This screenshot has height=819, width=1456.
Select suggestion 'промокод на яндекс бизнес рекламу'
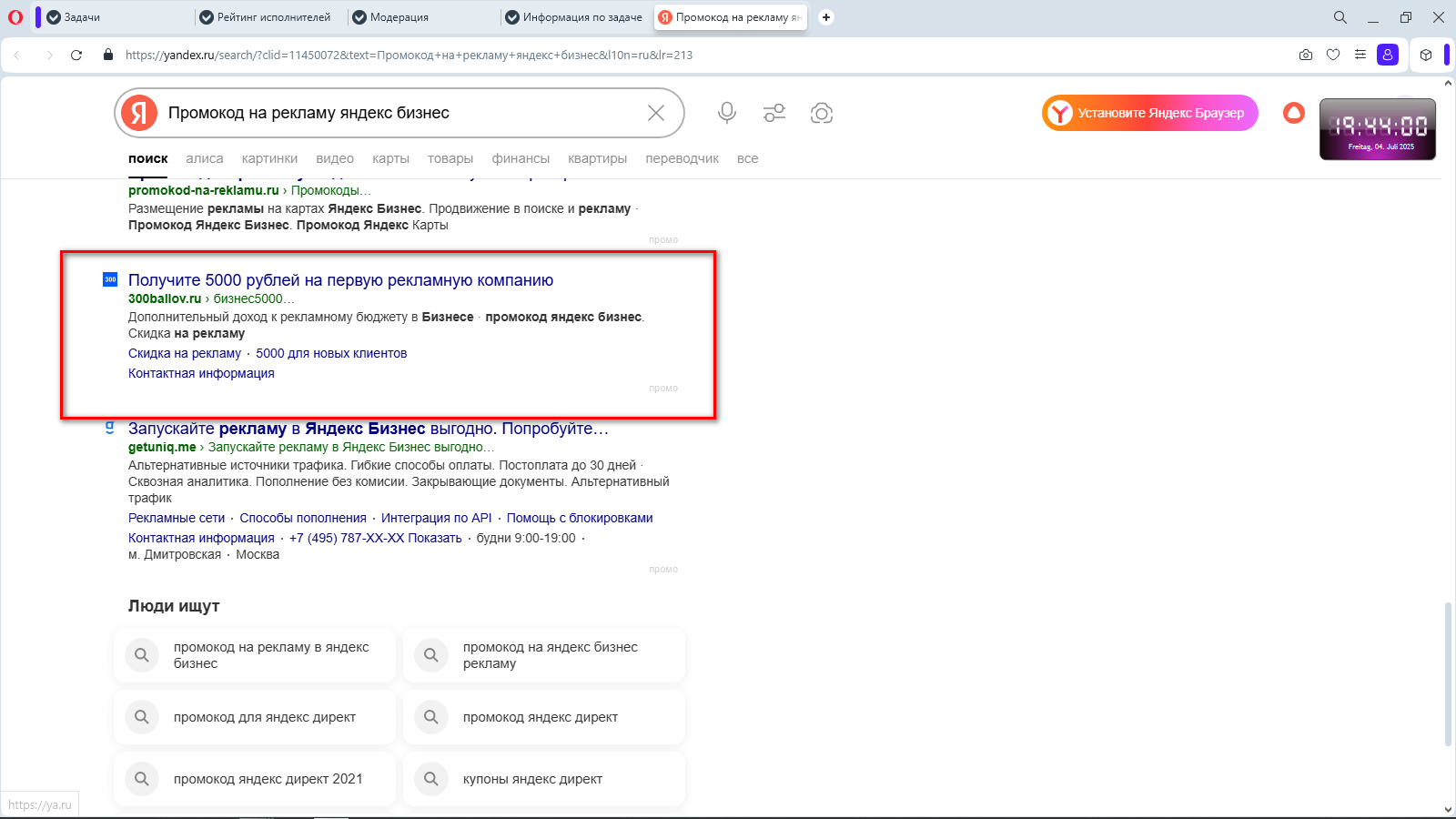point(544,655)
